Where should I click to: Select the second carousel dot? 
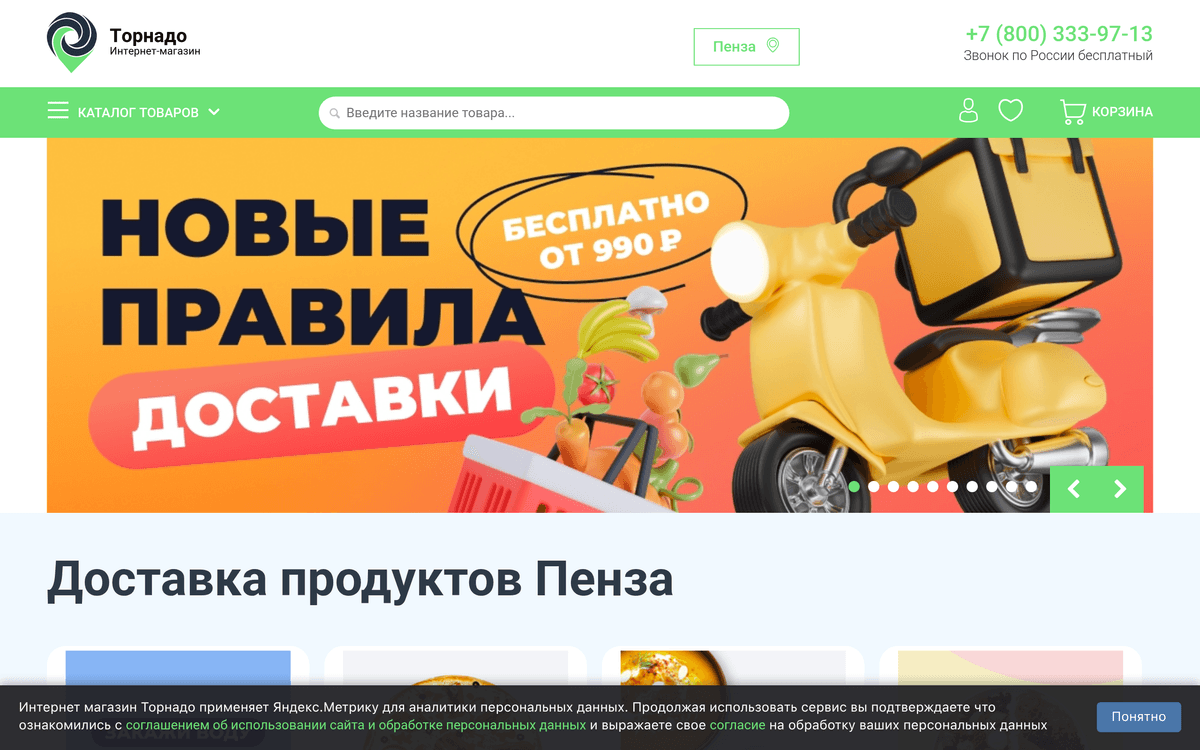point(874,487)
